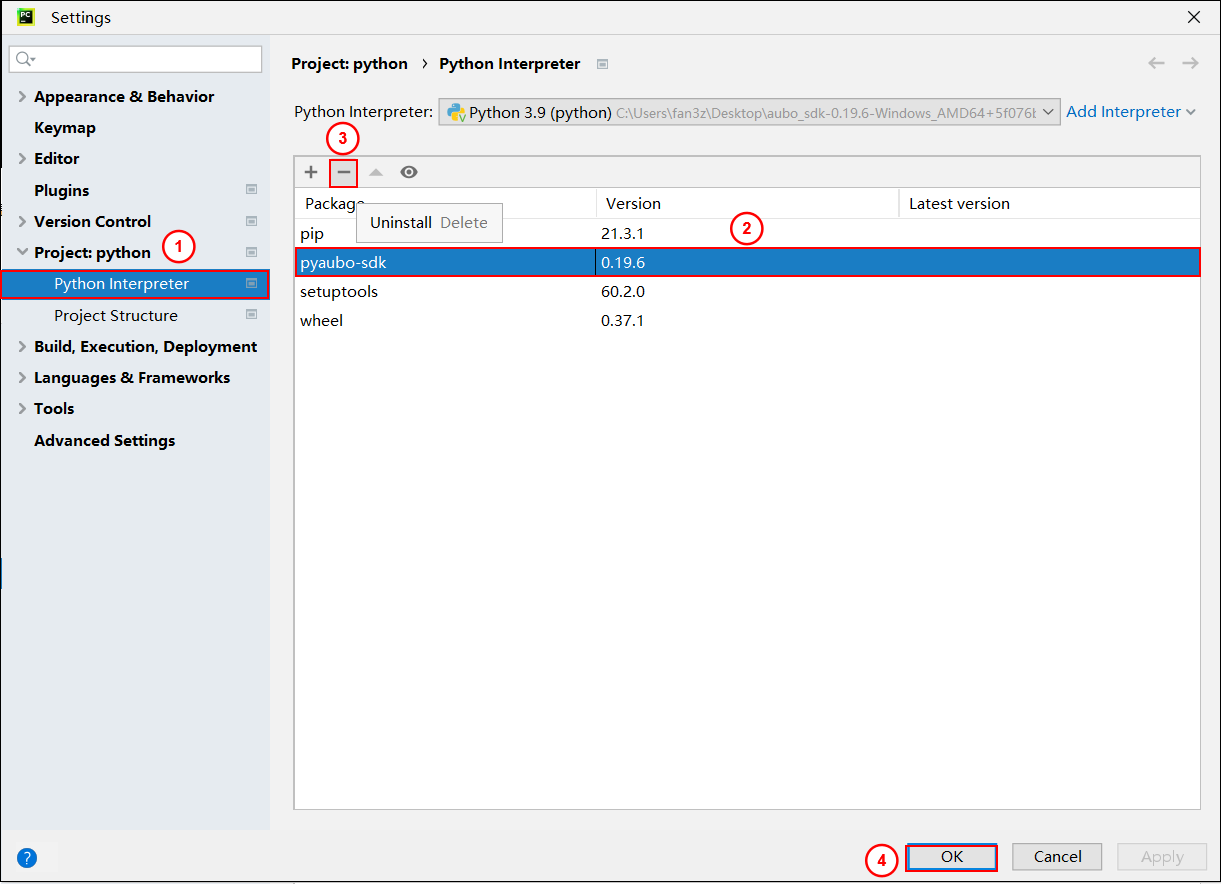Open the Python Interpreter dropdown
Image resolution: width=1221 pixels, height=884 pixels.
pyautogui.click(x=749, y=112)
